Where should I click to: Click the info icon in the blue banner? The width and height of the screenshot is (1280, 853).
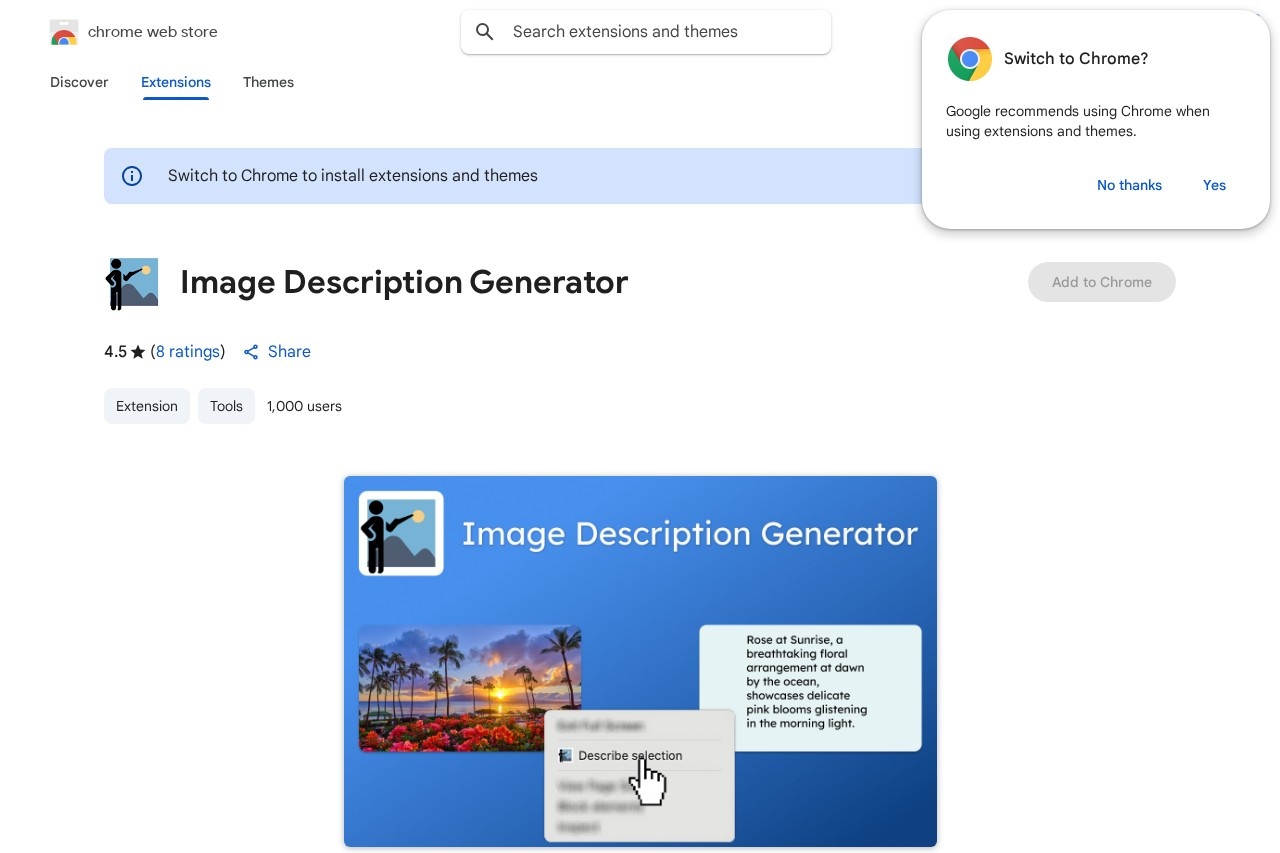pyautogui.click(x=132, y=176)
